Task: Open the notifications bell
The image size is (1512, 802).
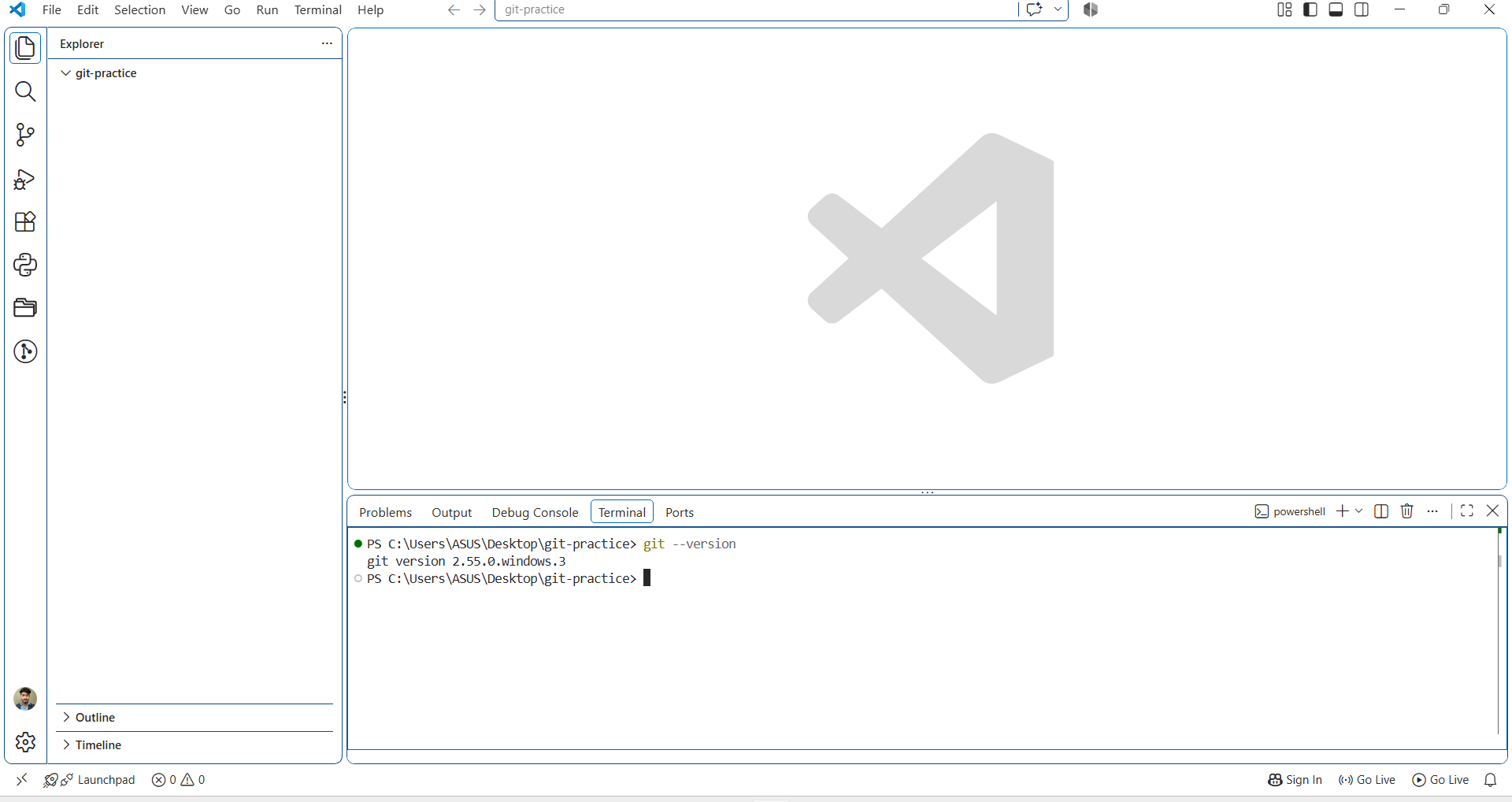Action: (x=1490, y=780)
